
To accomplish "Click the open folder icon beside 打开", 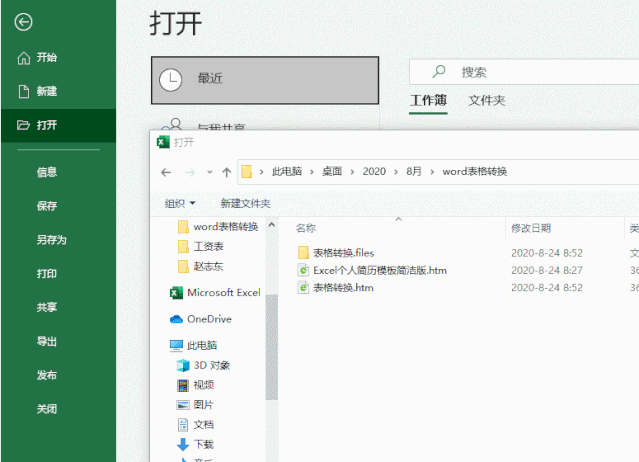I will (23, 125).
